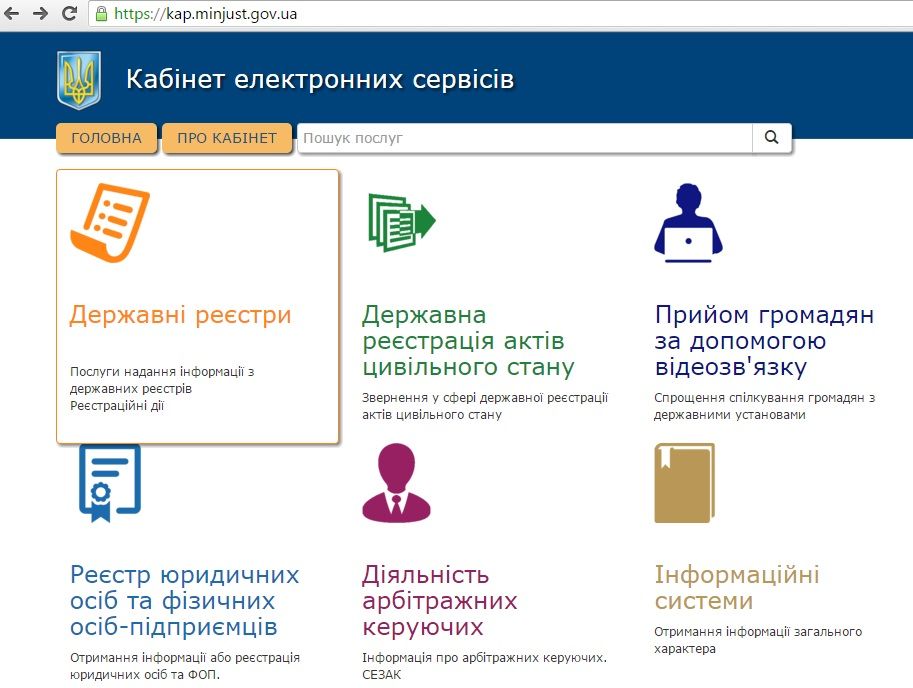
Task: Click the Кабінет електронних сервісів site title
Action: click(320, 79)
